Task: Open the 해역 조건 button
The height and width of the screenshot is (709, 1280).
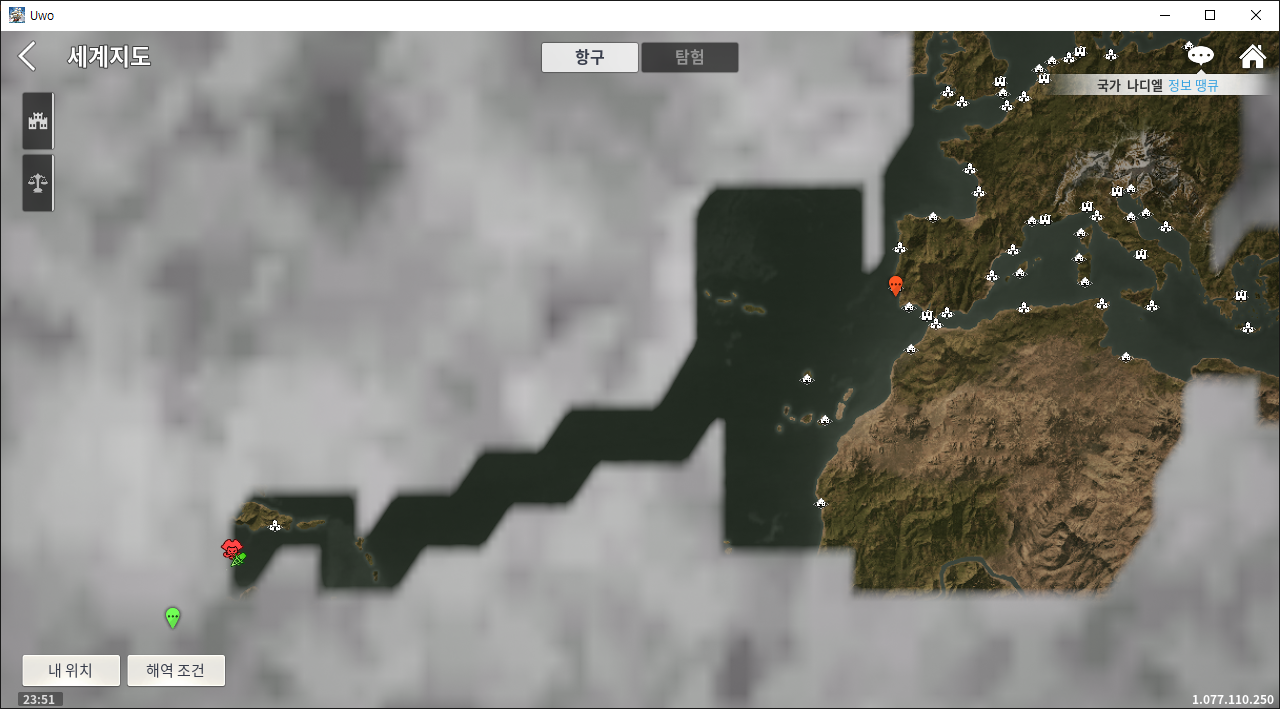Action: click(x=176, y=671)
